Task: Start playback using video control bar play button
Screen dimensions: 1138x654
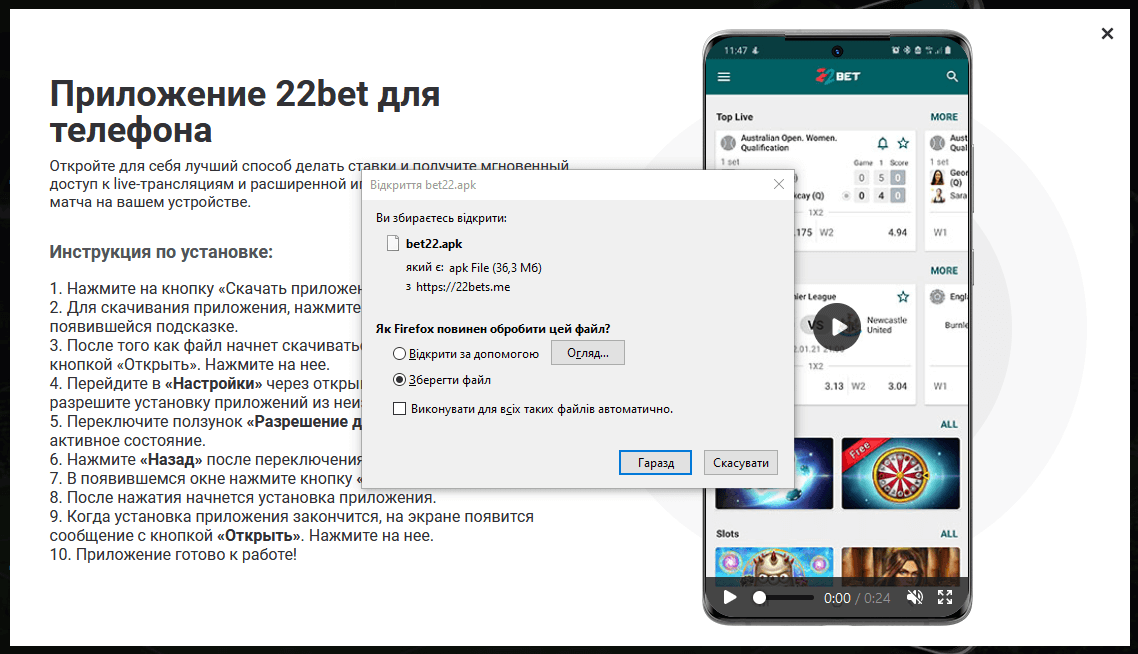Action: pyautogui.click(x=730, y=597)
